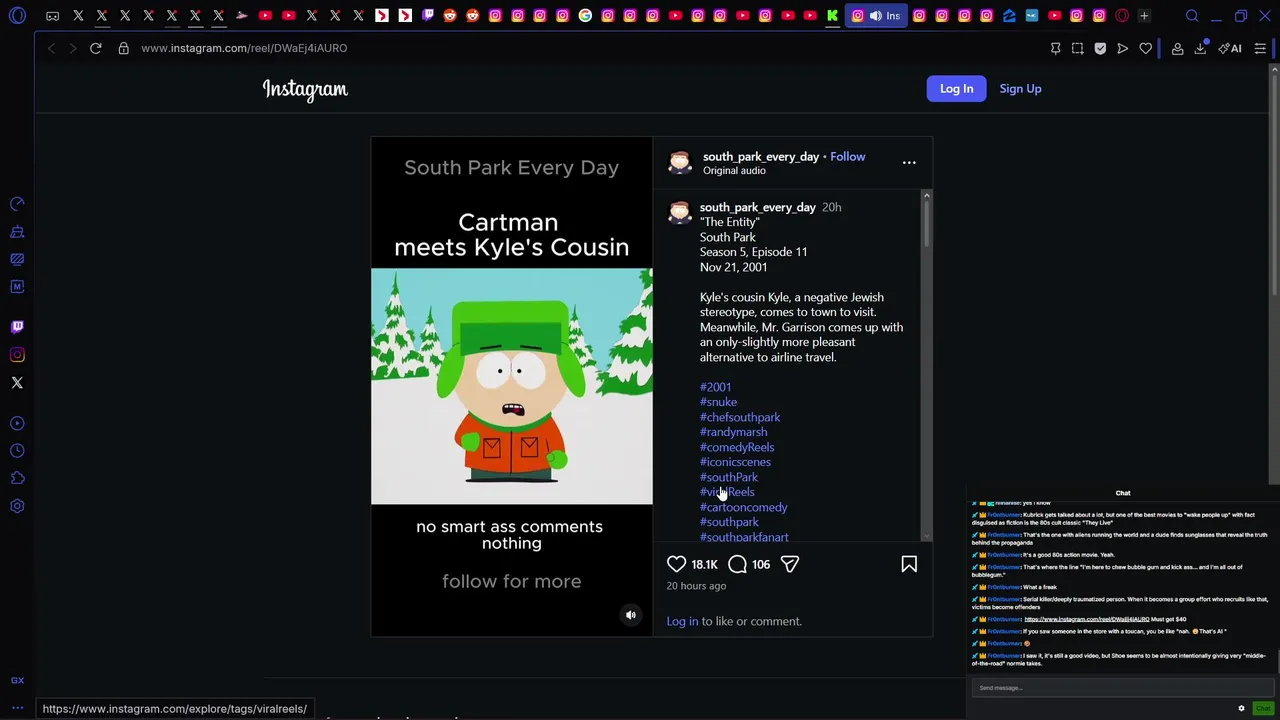Open the reel's more options menu
Screen dimensions: 1280x720
(909, 162)
